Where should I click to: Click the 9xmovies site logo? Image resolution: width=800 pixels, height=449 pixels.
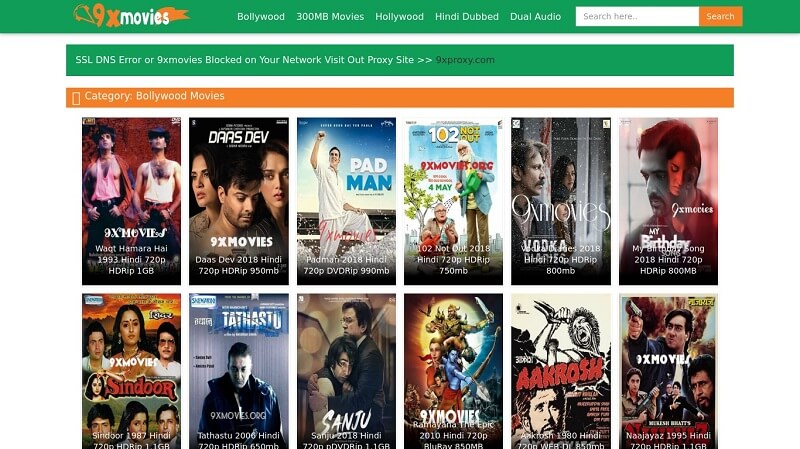click(132, 16)
